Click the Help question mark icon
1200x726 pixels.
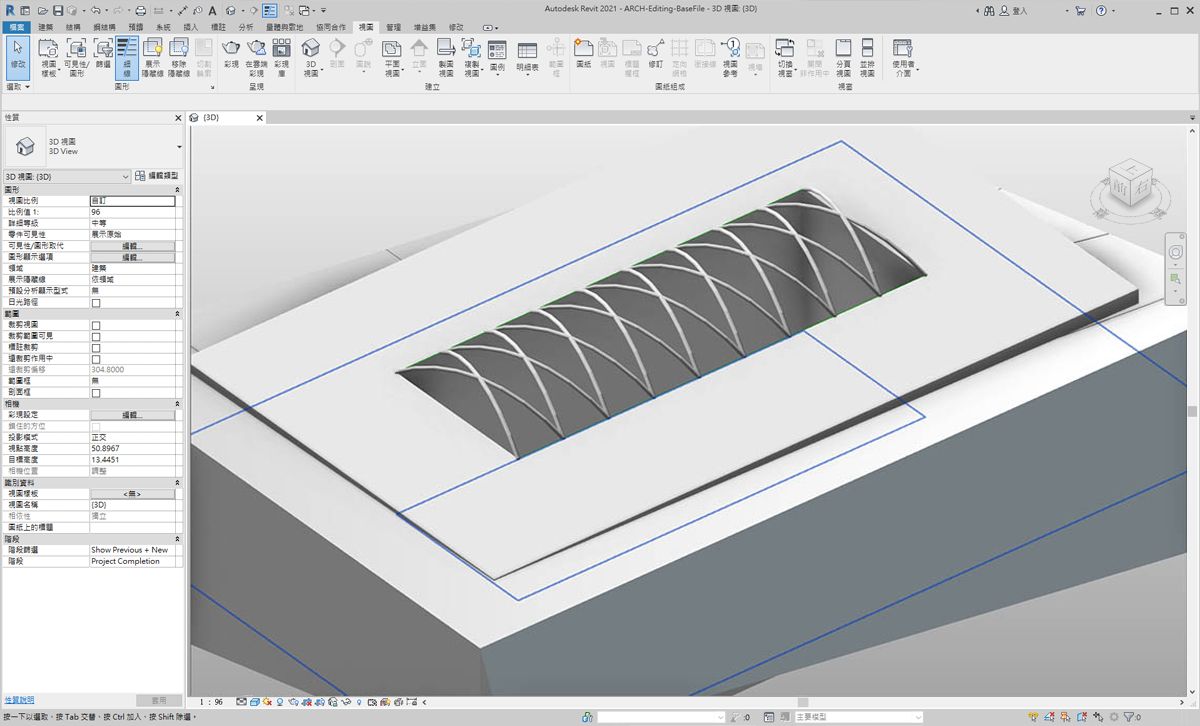click(x=1101, y=10)
